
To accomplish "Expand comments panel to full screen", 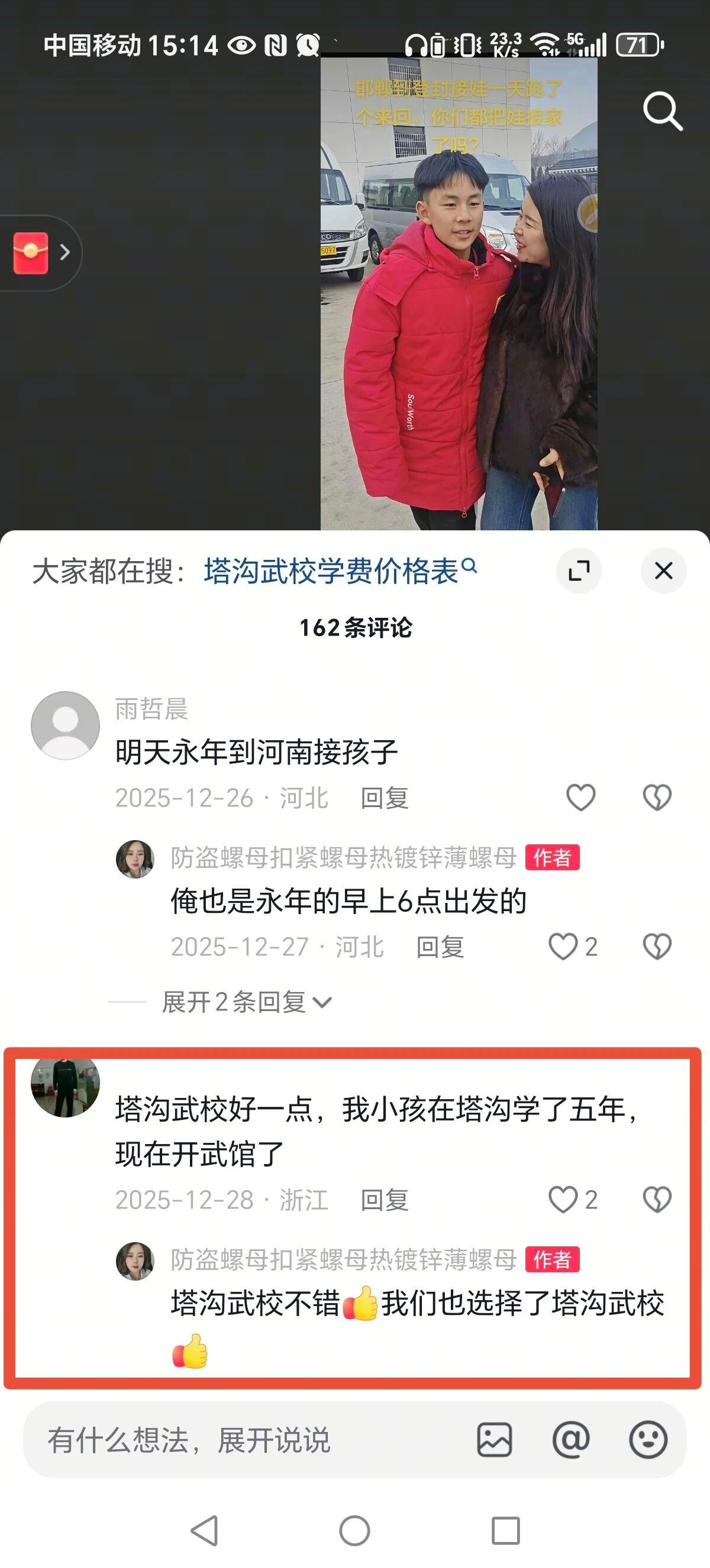I will tap(579, 571).
